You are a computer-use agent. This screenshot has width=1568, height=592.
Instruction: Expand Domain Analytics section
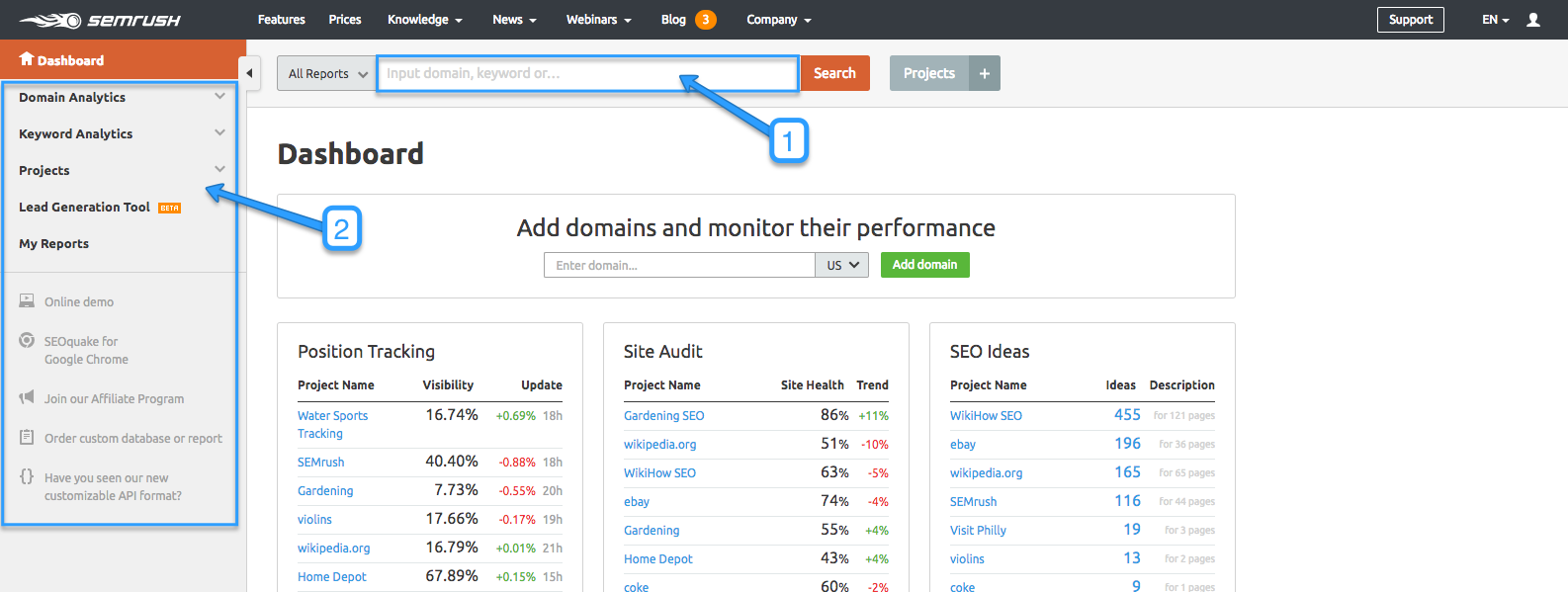coord(219,96)
